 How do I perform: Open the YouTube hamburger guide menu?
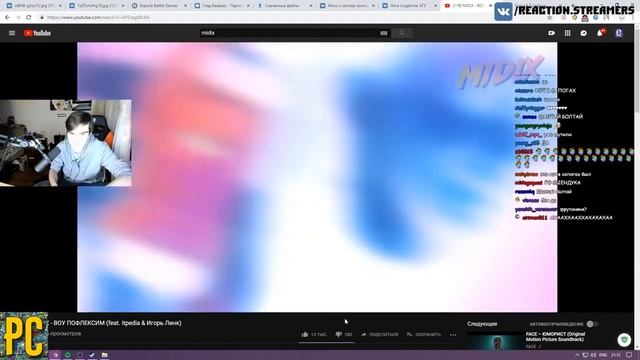click(x=12, y=33)
